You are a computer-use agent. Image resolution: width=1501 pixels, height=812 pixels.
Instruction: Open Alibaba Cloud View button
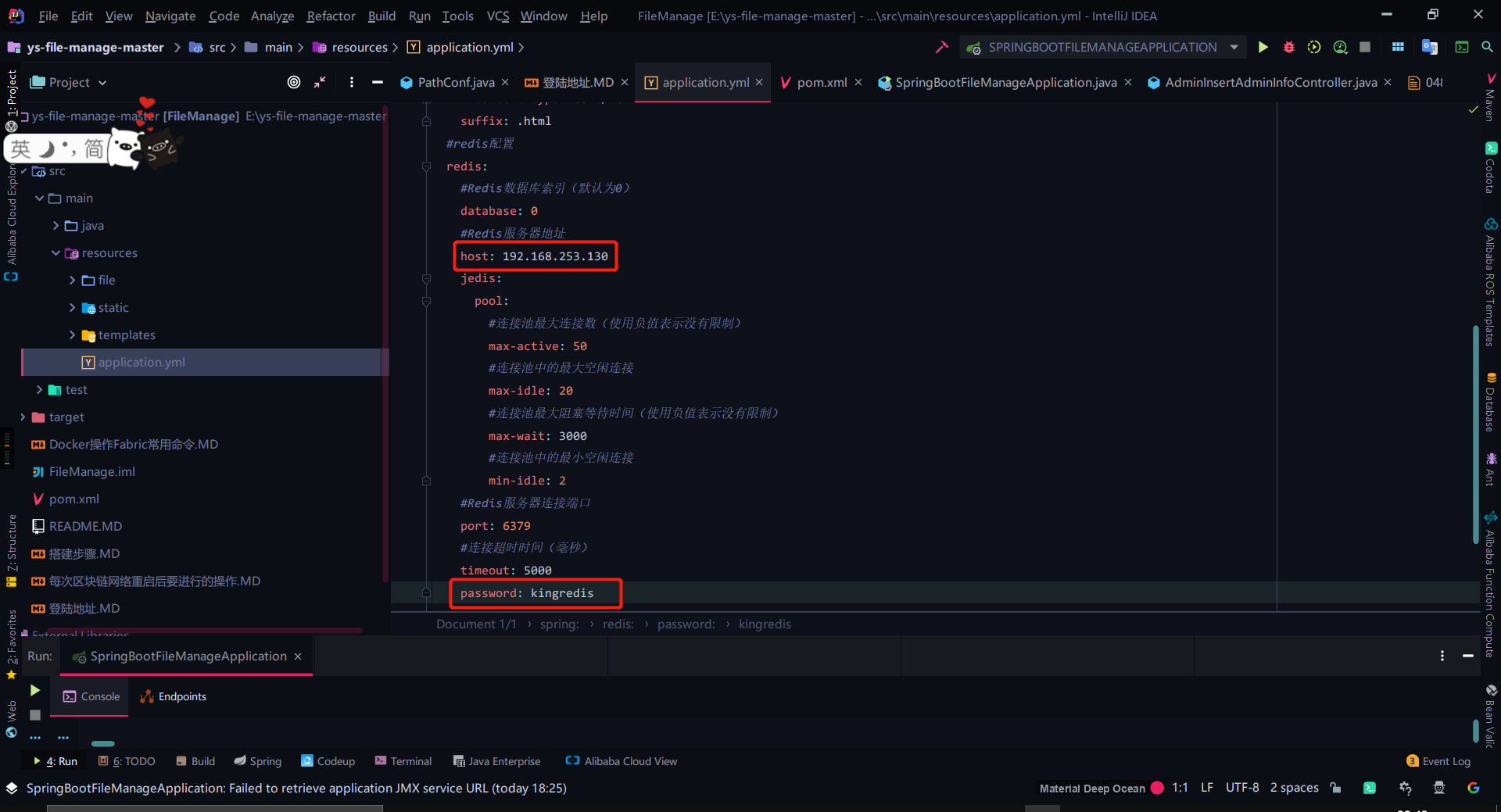pos(622,761)
